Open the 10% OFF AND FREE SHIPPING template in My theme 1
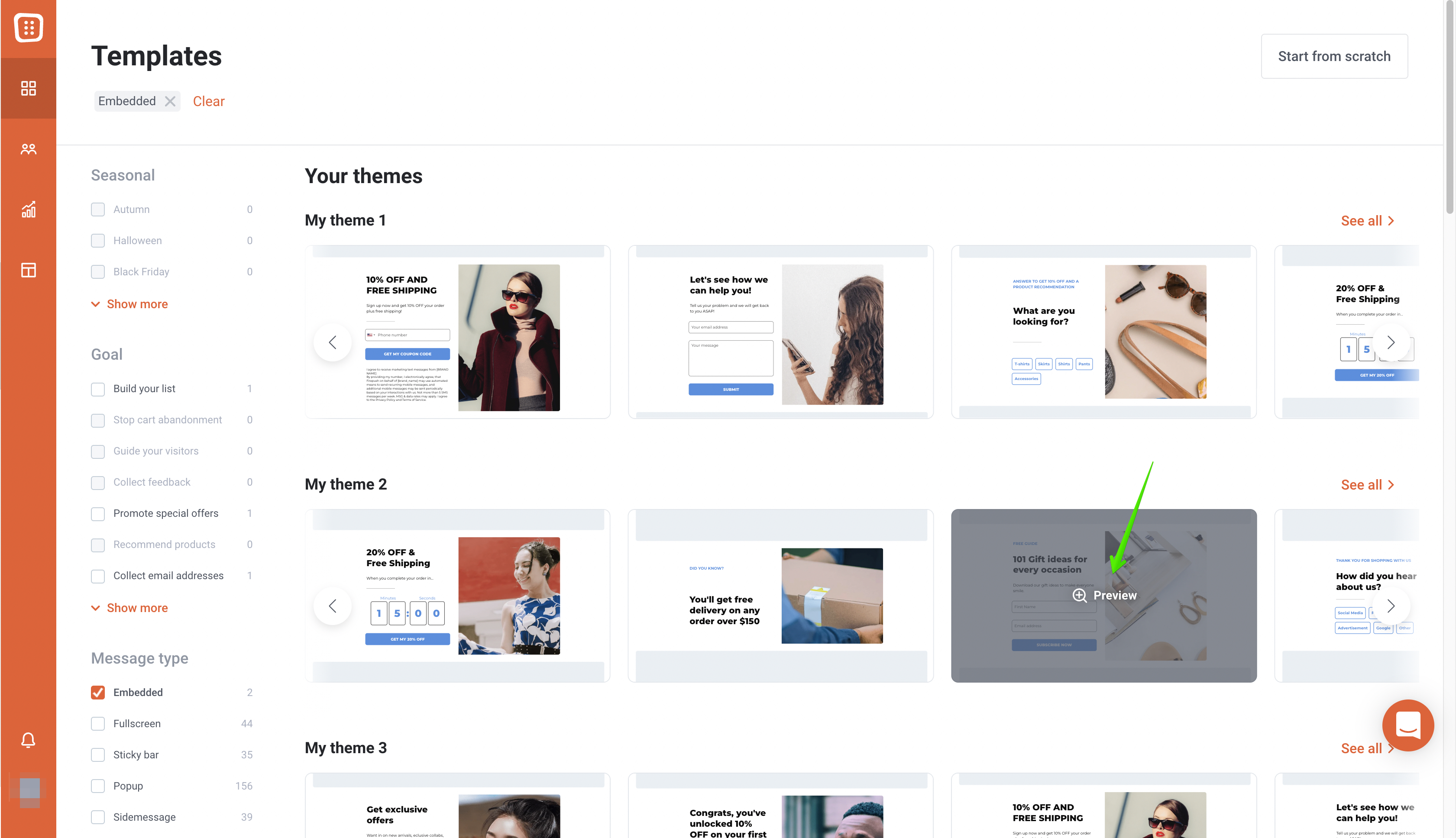Screen dimensions: 1456x838 point(457,332)
